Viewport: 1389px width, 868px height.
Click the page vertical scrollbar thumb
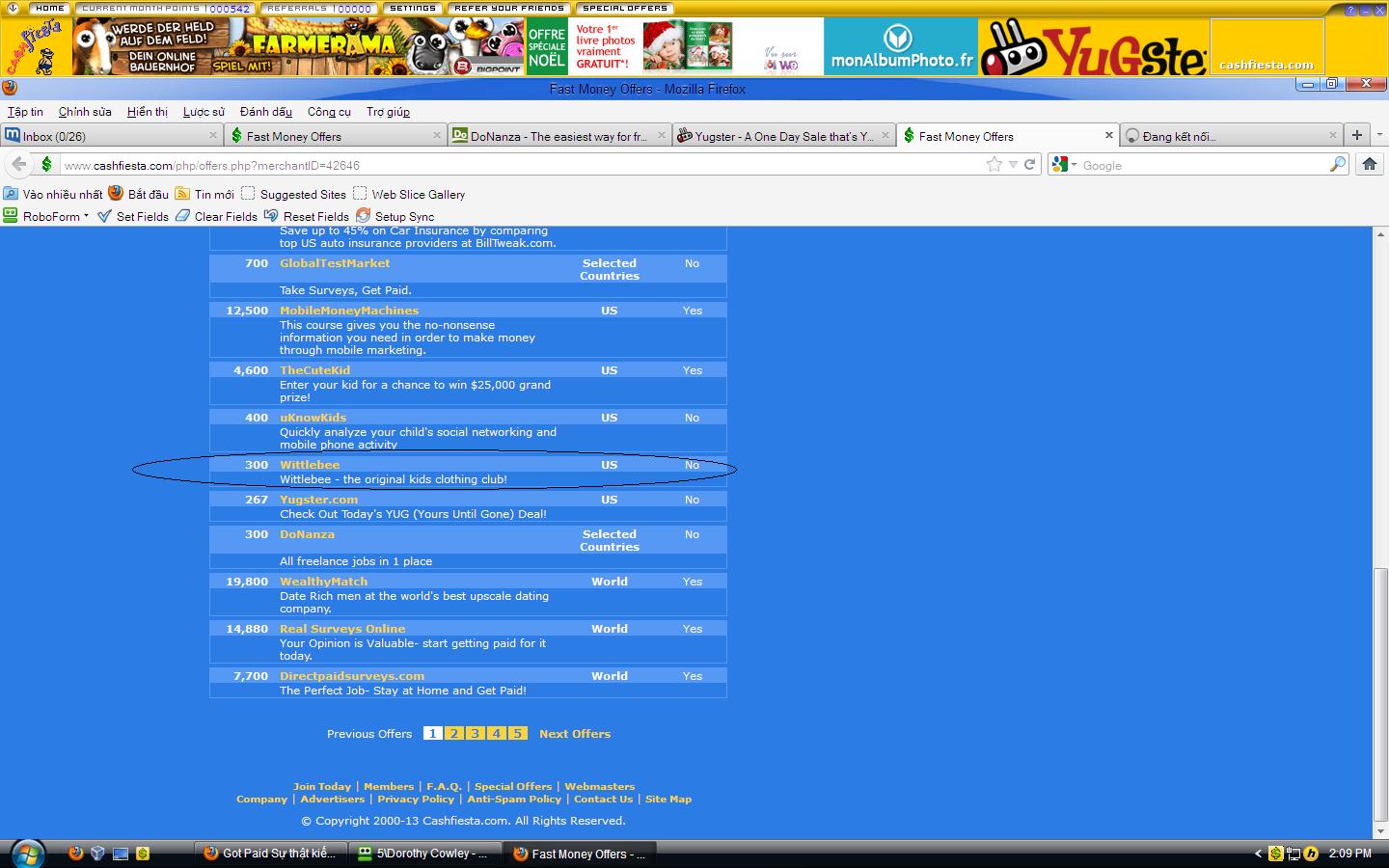click(x=1380, y=692)
